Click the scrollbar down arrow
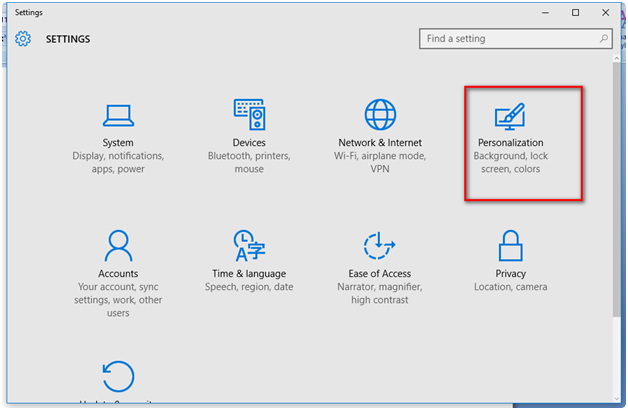This screenshot has height=410, width=628. tap(616, 398)
